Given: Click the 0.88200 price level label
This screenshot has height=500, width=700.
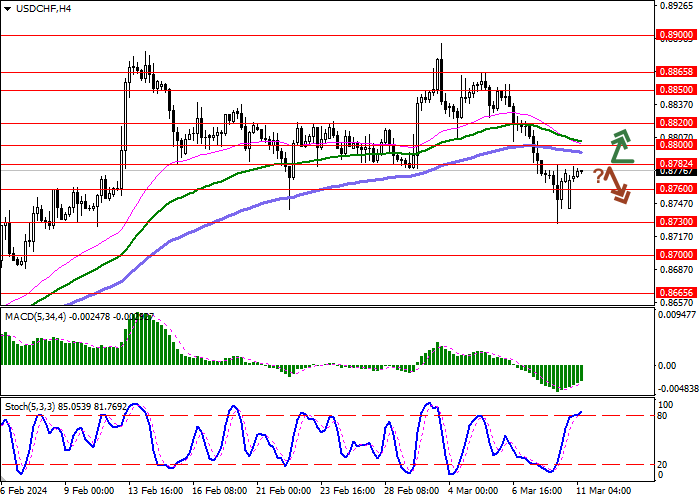Looking at the screenshot, I should (x=677, y=123).
